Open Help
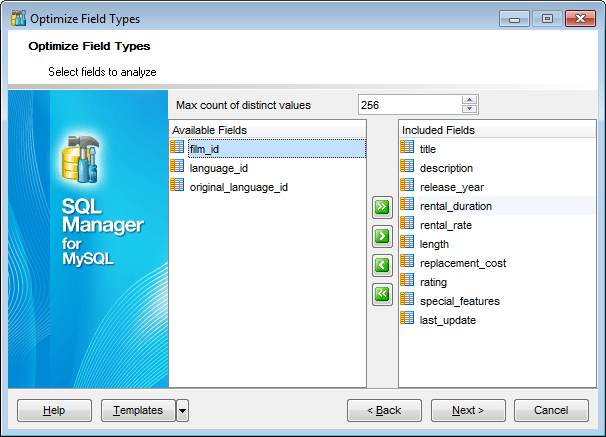 coord(54,410)
